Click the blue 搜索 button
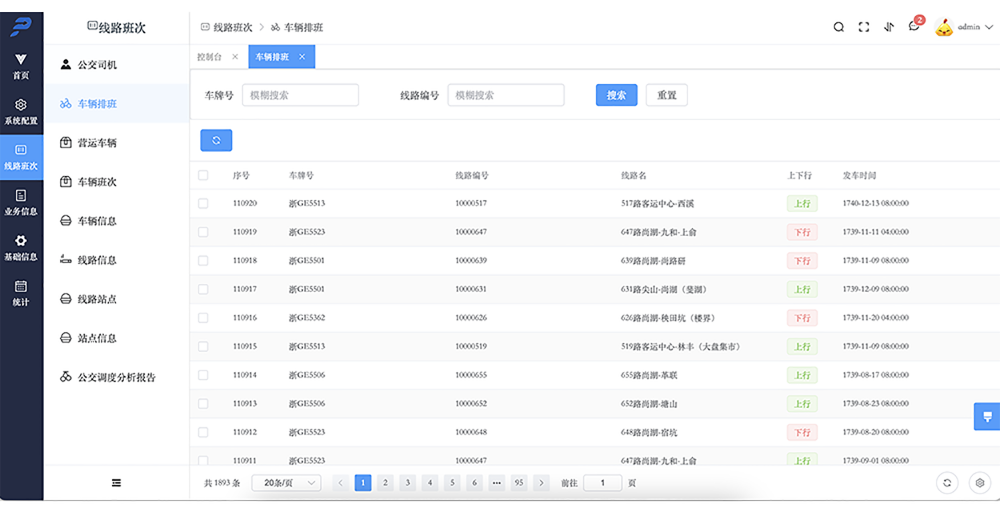Image resolution: width=1000 pixels, height=512 pixels. 616,95
